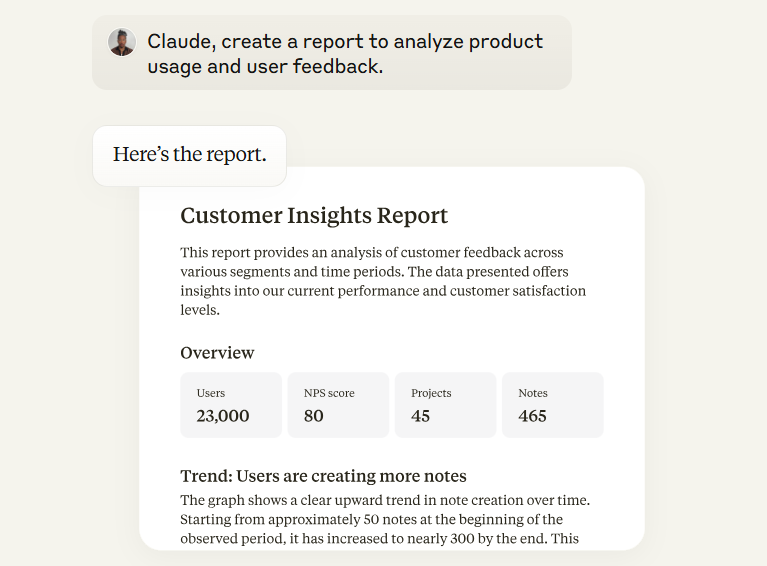Viewport: 767px width, 566px height.
Task: Open the Notes stat card
Action: [x=552, y=405]
